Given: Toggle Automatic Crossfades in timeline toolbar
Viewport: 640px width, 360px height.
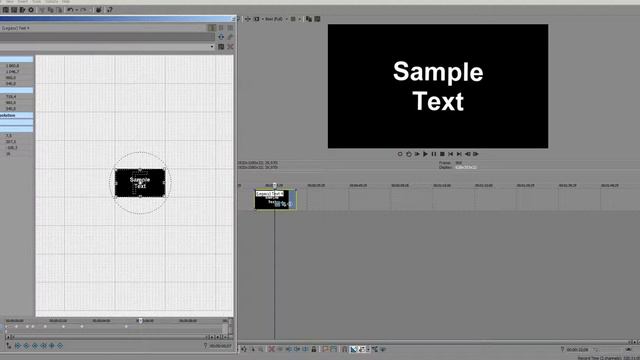Looking at the screenshot, I should tap(353, 349).
